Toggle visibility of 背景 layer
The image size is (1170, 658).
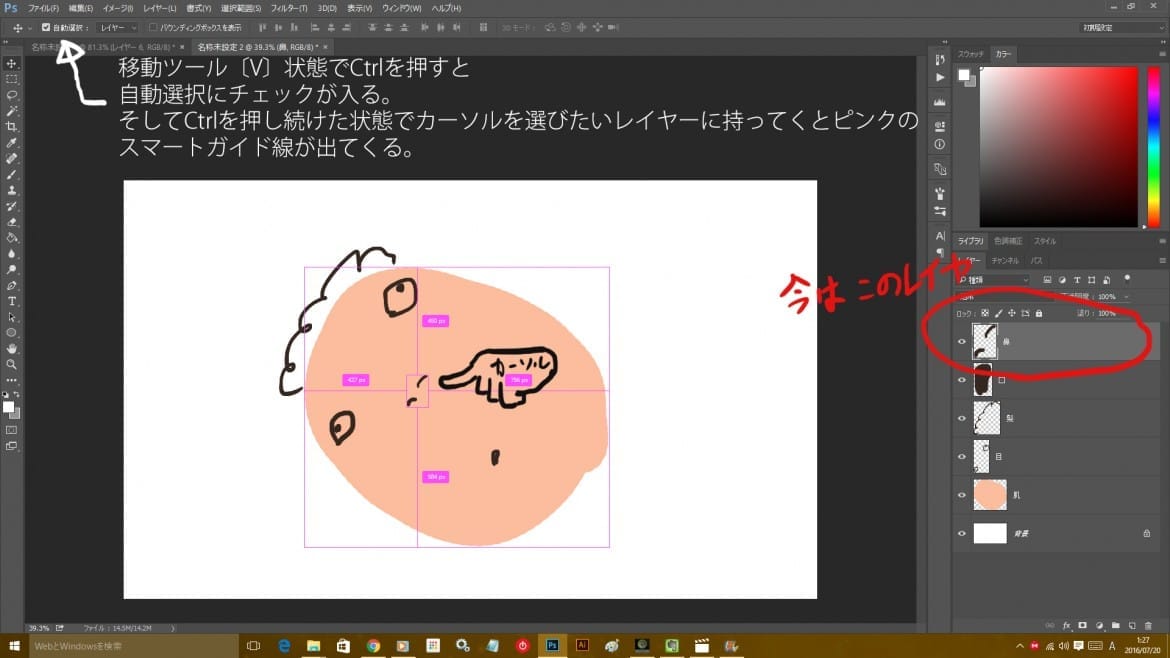(962, 534)
